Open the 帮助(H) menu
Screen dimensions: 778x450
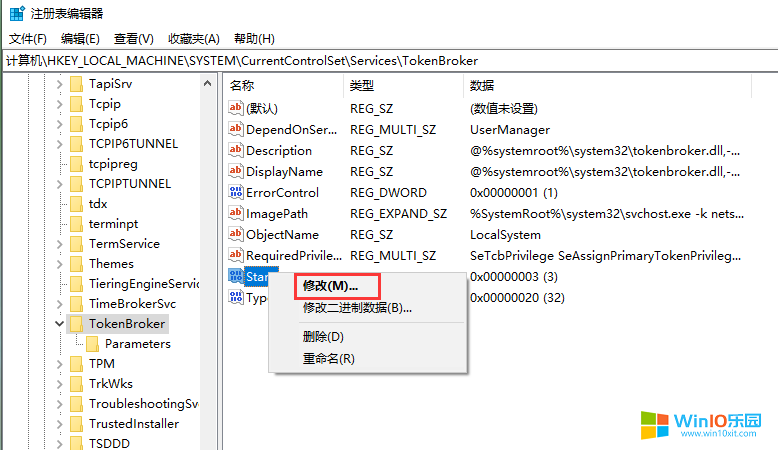point(254,39)
